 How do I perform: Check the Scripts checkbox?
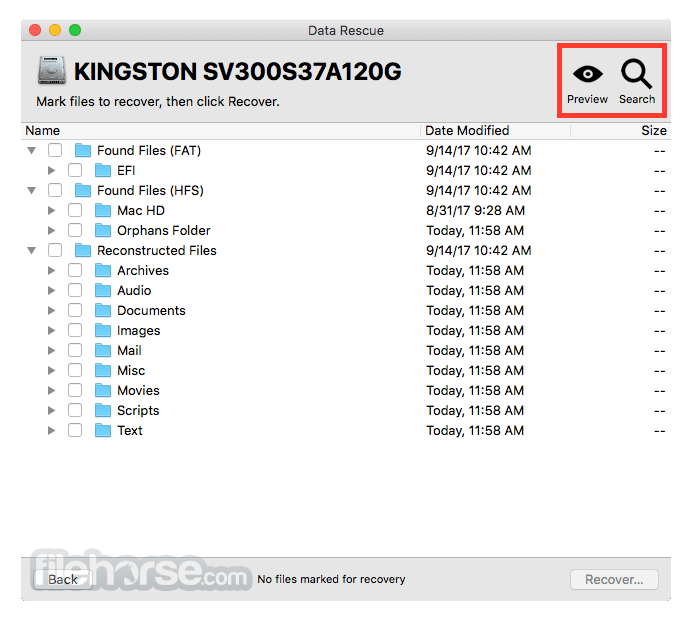pos(75,410)
